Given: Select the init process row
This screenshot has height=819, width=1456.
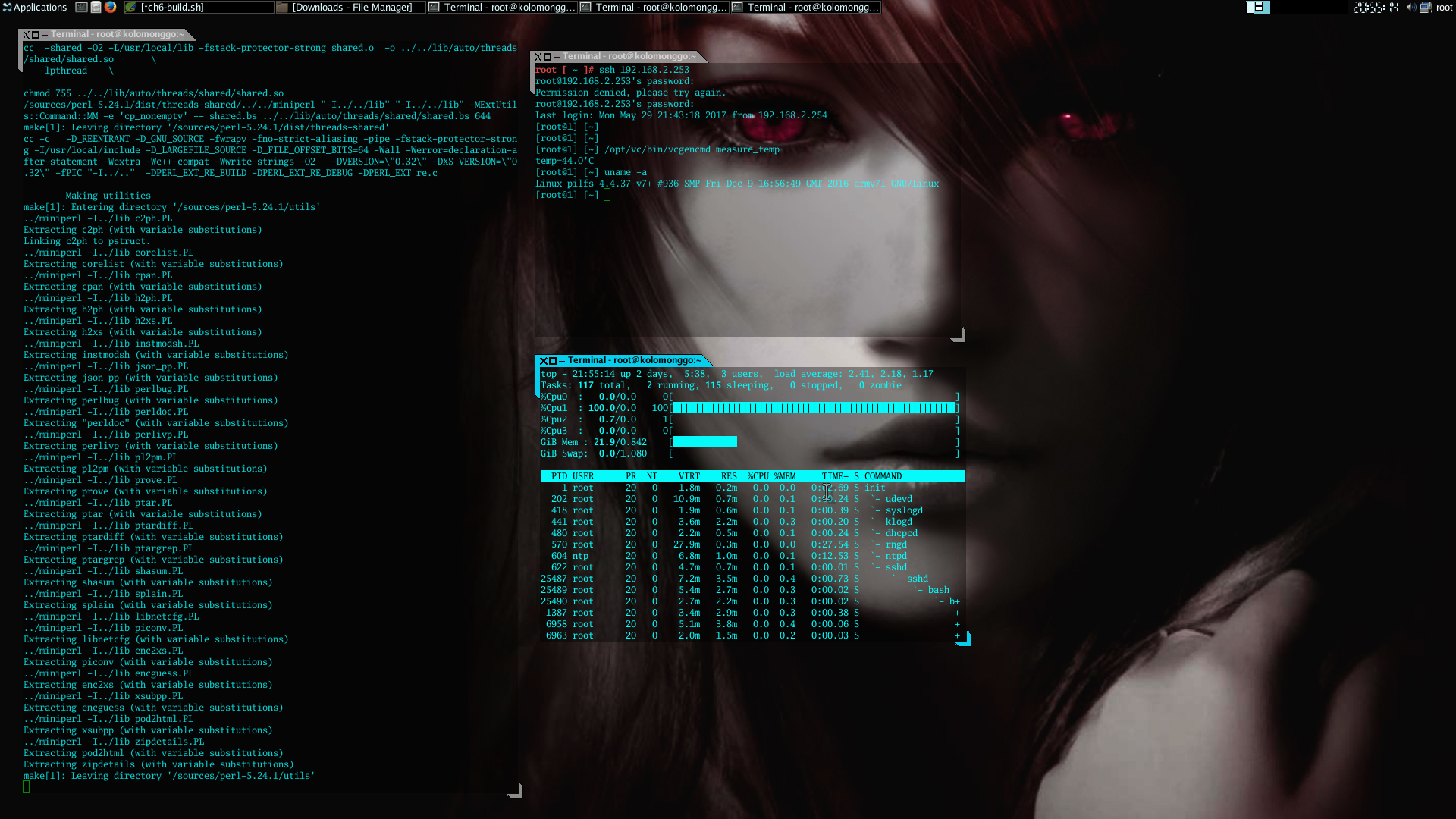Looking at the screenshot, I should (752, 488).
